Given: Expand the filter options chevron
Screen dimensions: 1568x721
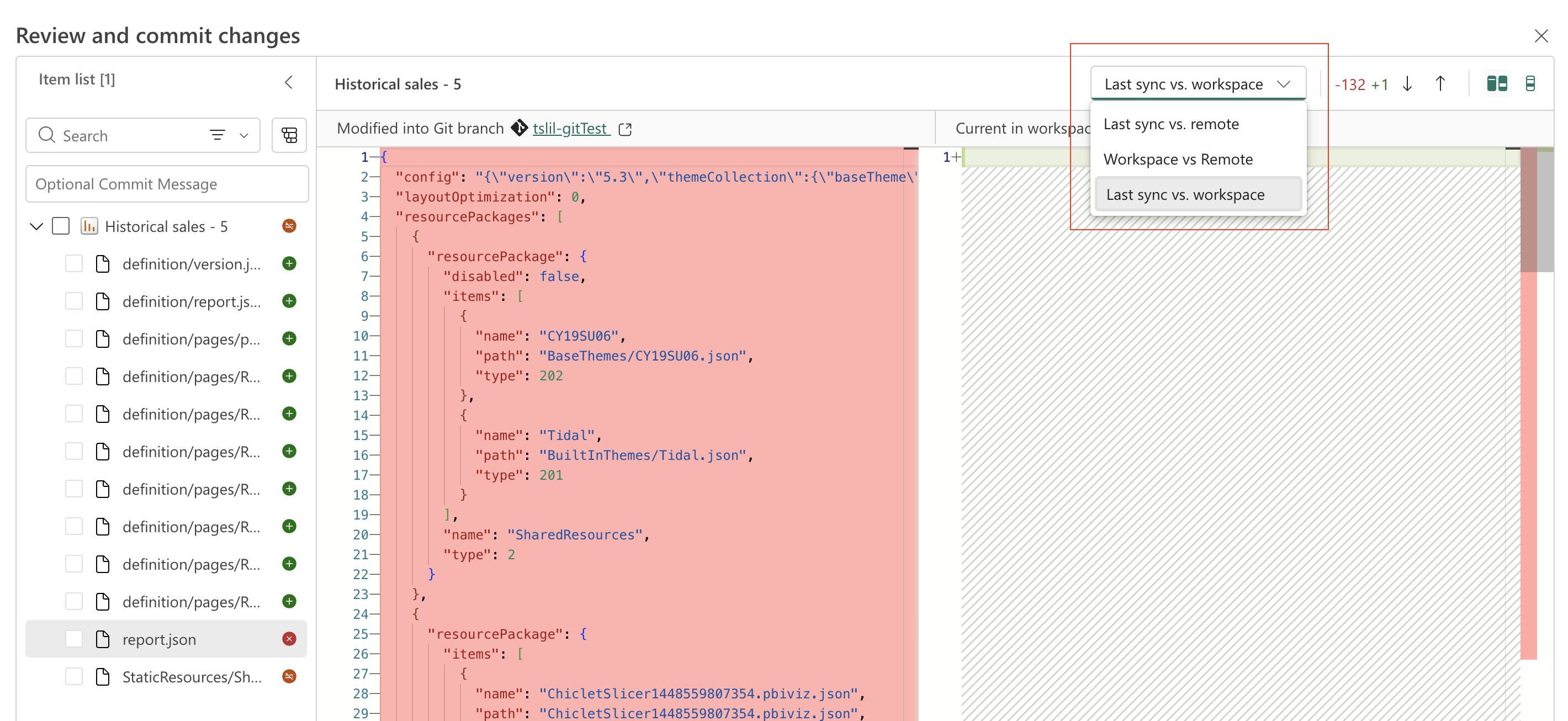Looking at the screenshot, I should (x=244, y=135).
